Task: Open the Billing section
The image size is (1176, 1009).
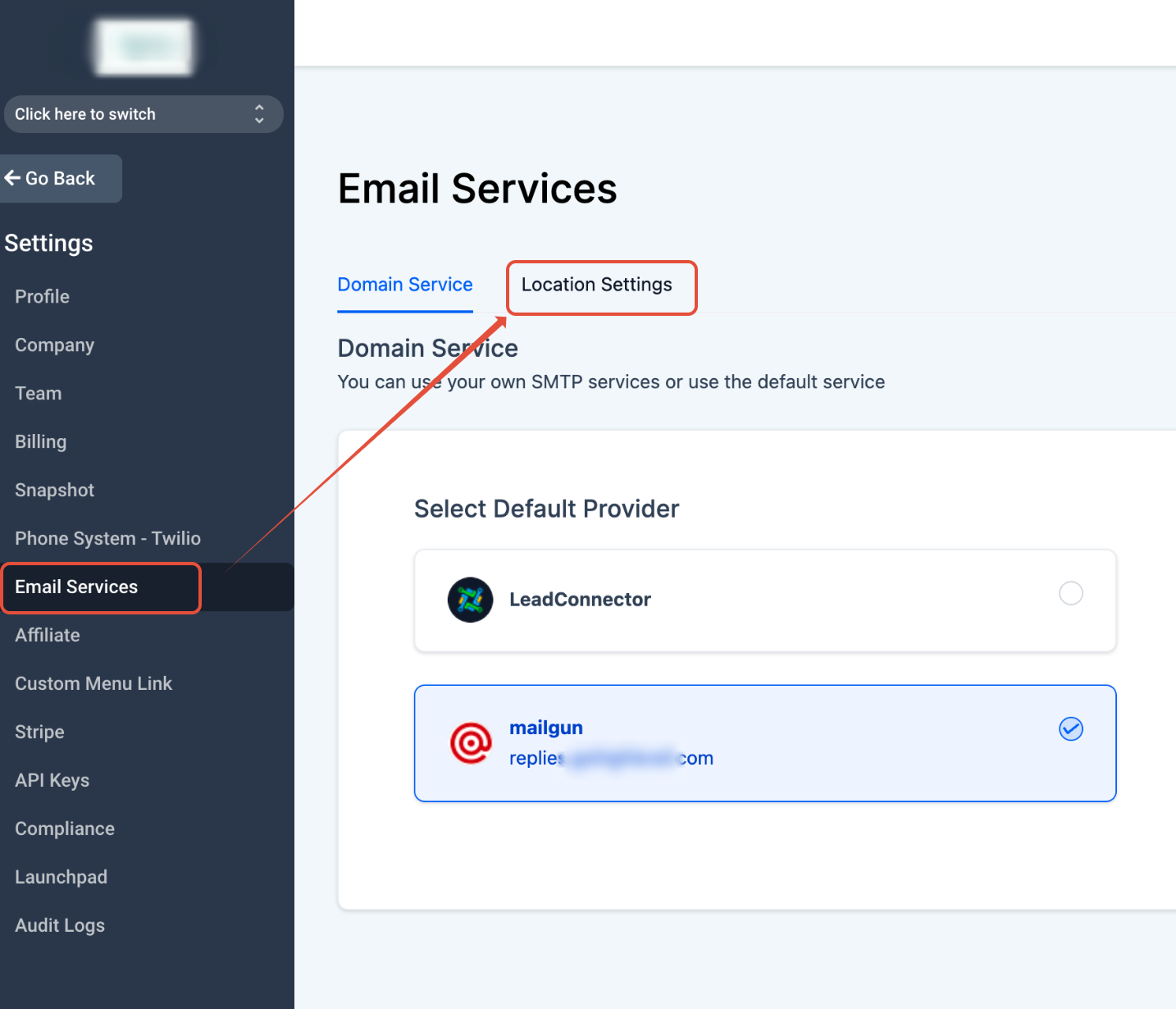Action: click(x=40, y=441)
